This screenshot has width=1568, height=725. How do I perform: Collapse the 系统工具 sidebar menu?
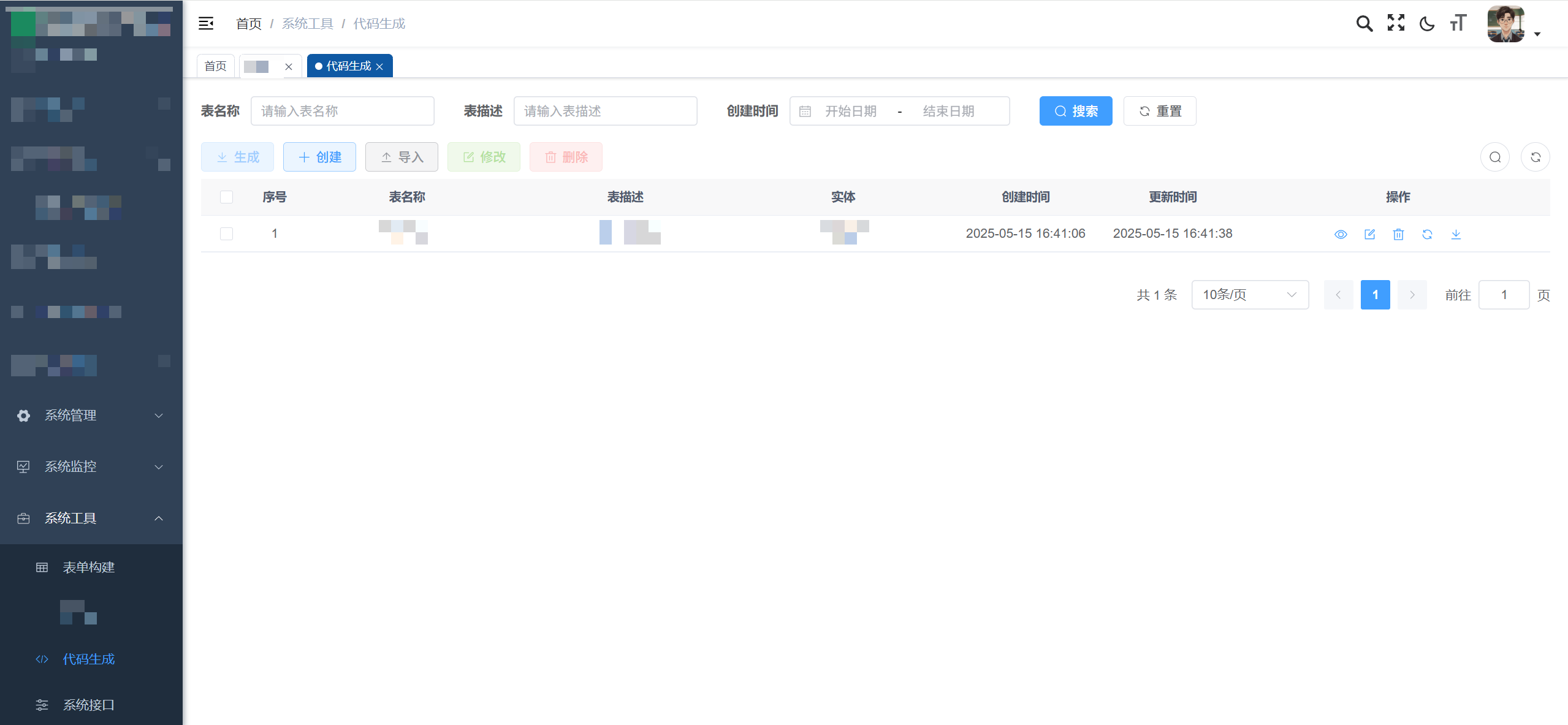pos(91,518)
